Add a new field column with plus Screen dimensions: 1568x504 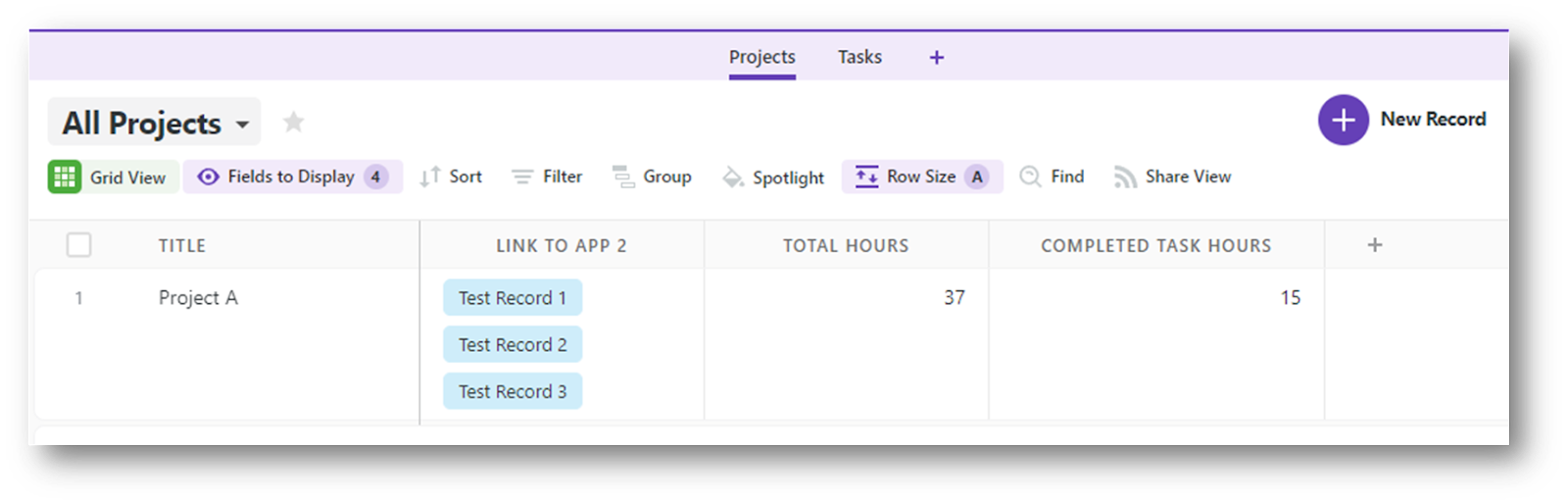point(1375,244)
